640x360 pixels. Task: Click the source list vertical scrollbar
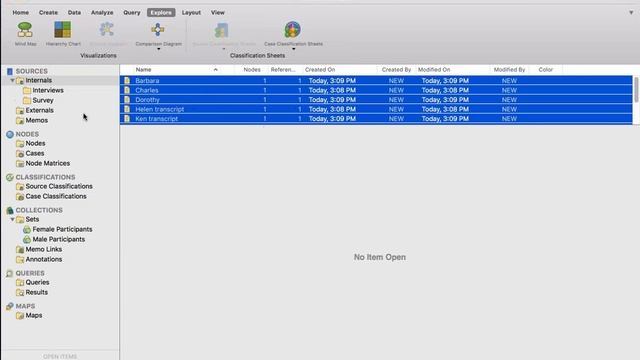[636, 90]
